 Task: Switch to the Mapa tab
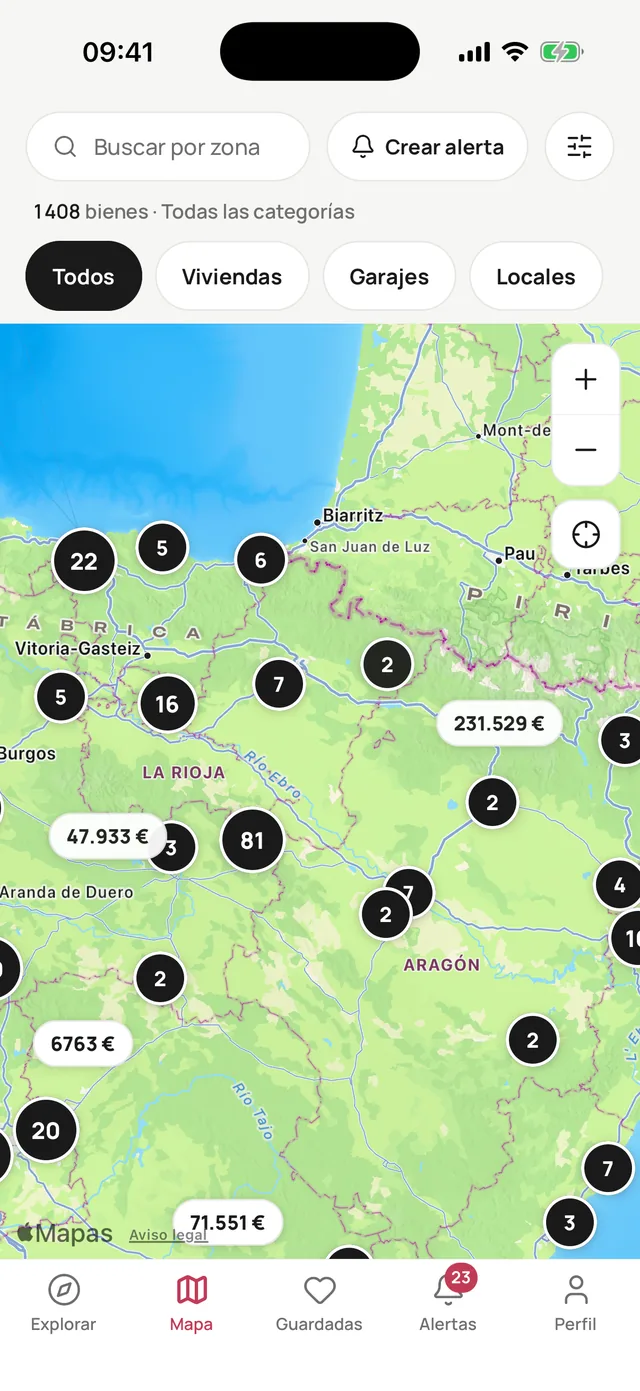tap(191, 1304)
